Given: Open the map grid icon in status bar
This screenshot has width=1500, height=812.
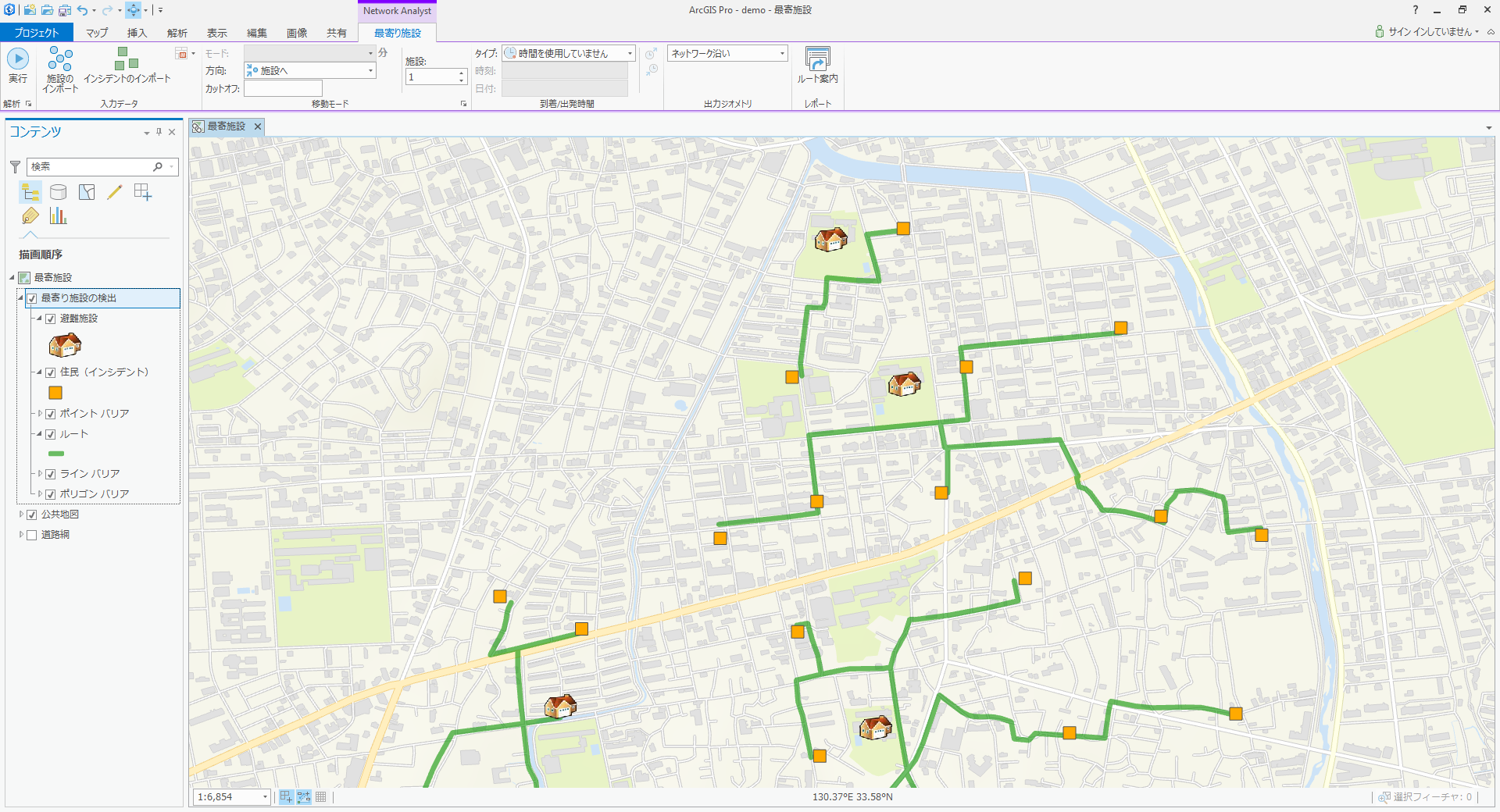Looking at the screenshot, I should coord(320,797).
